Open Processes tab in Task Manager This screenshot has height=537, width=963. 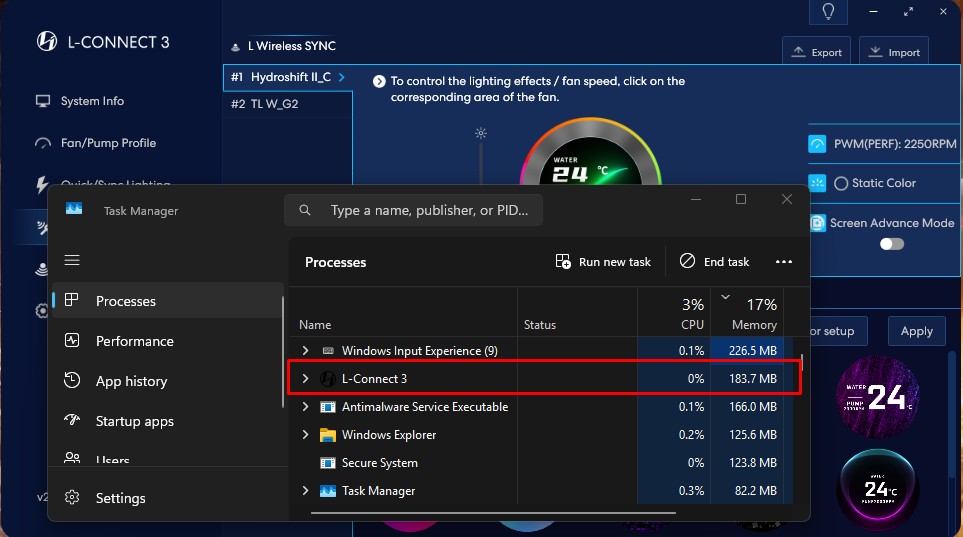click(168, 301)
